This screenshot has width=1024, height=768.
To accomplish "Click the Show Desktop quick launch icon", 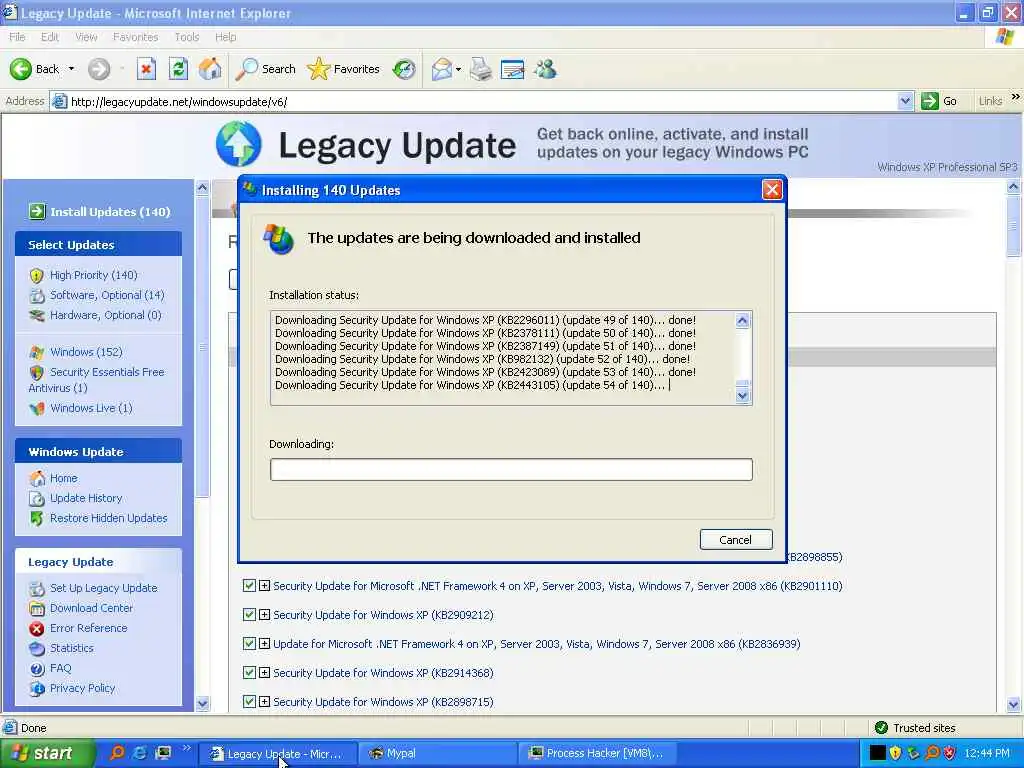I will point(163,753).
